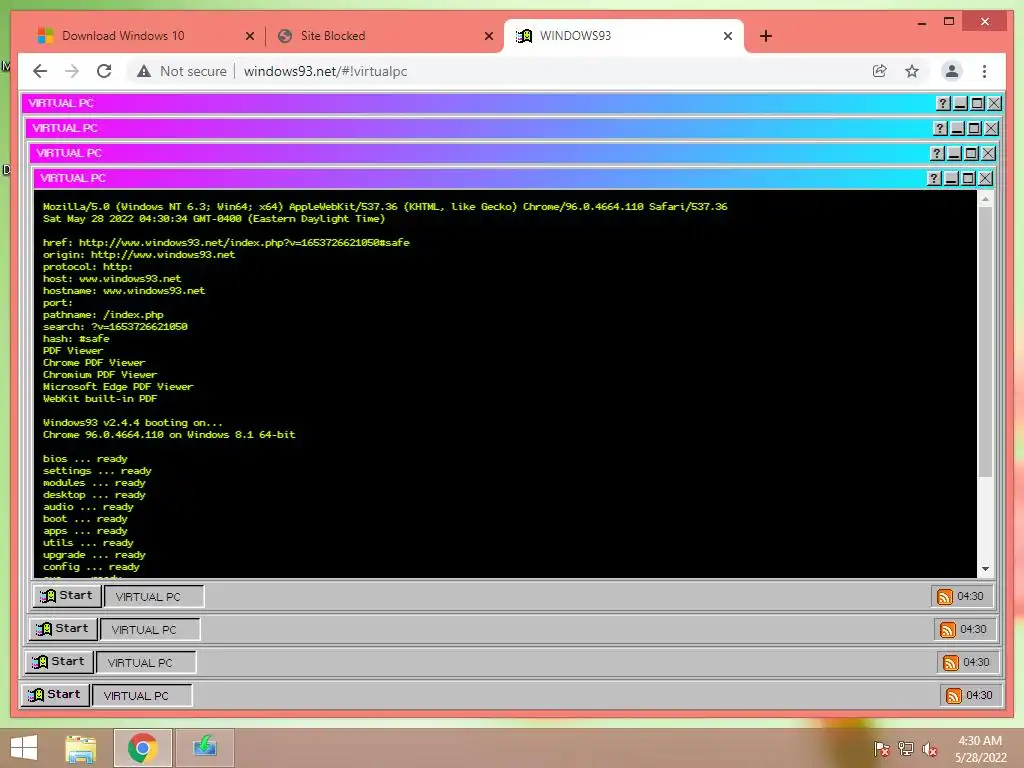Reload the current page
Viewport: 1024px width, 768px height.
click(104, 71)
